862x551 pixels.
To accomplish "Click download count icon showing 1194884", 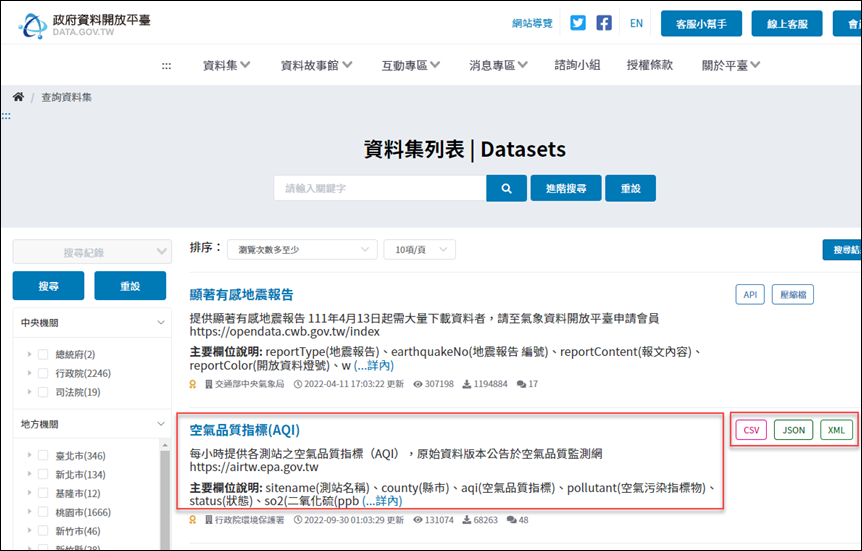I will (x=466, y=384).
